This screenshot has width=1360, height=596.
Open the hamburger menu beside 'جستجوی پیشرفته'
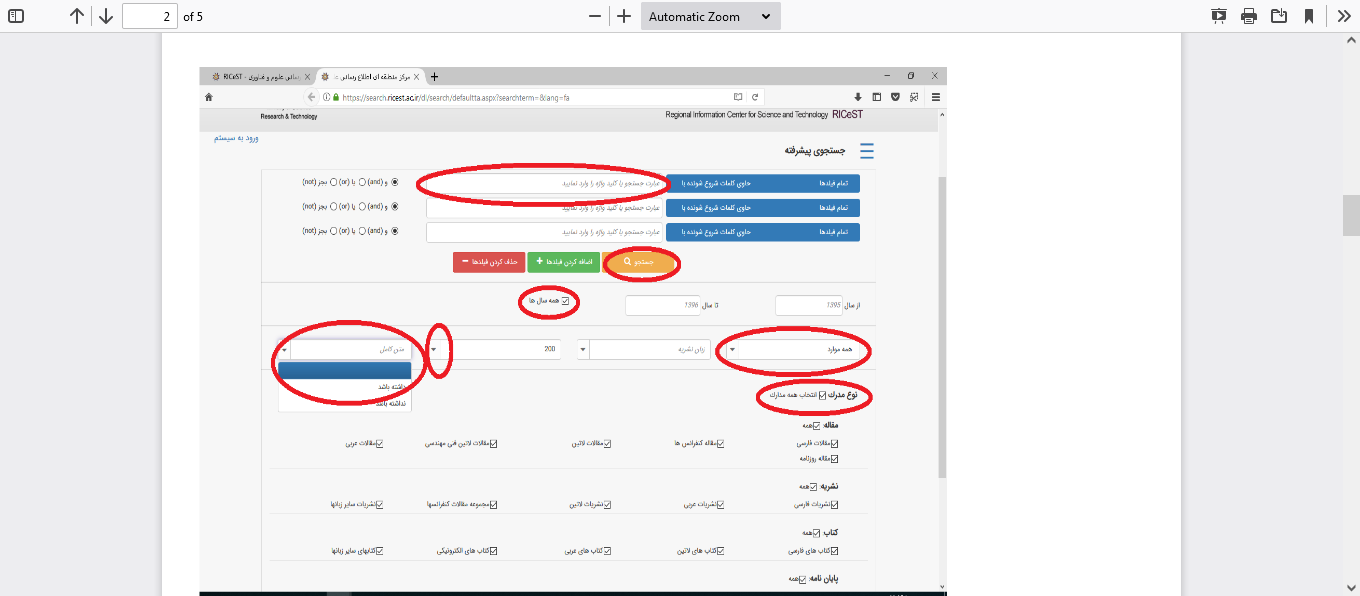click(866, 151)
